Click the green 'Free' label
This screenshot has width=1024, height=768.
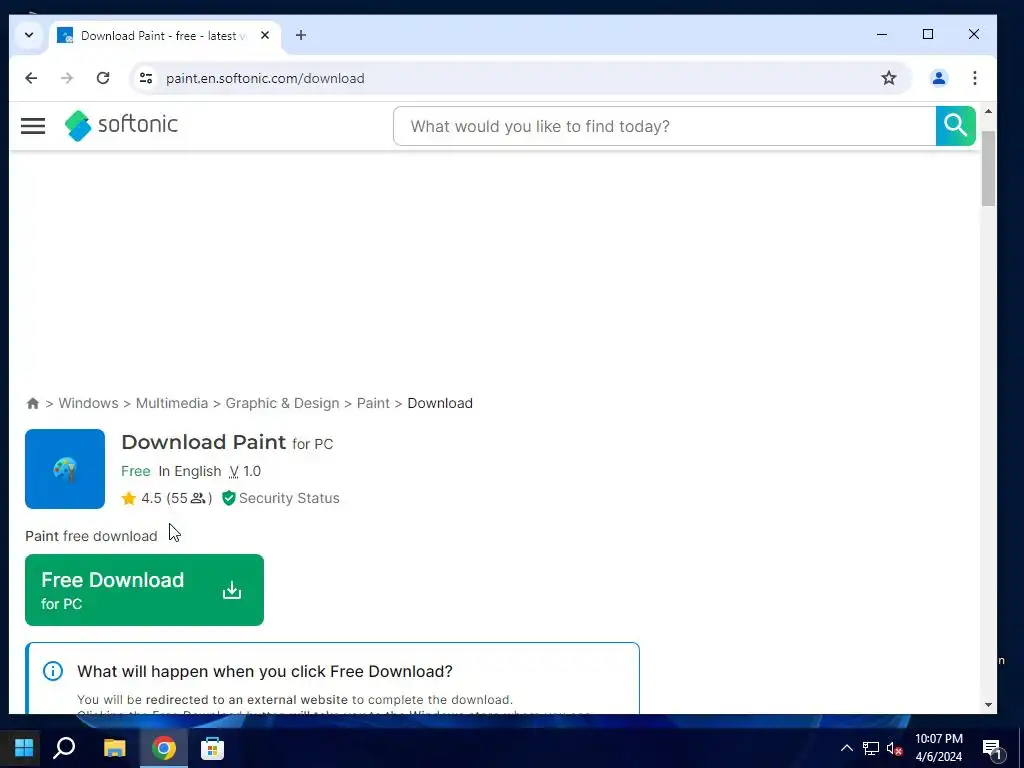136,471
